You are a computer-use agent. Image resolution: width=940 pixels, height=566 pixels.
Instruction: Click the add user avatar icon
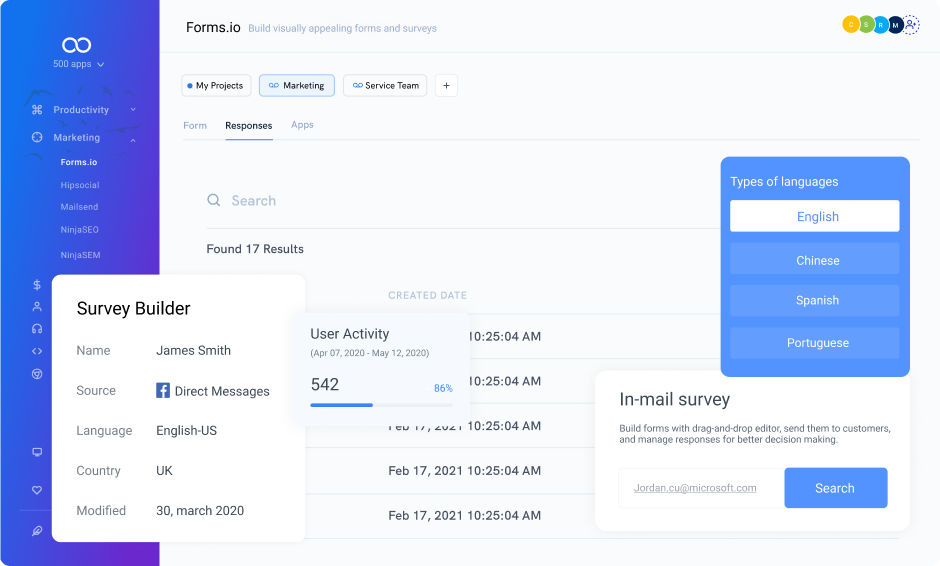click(x=911, y=25)
